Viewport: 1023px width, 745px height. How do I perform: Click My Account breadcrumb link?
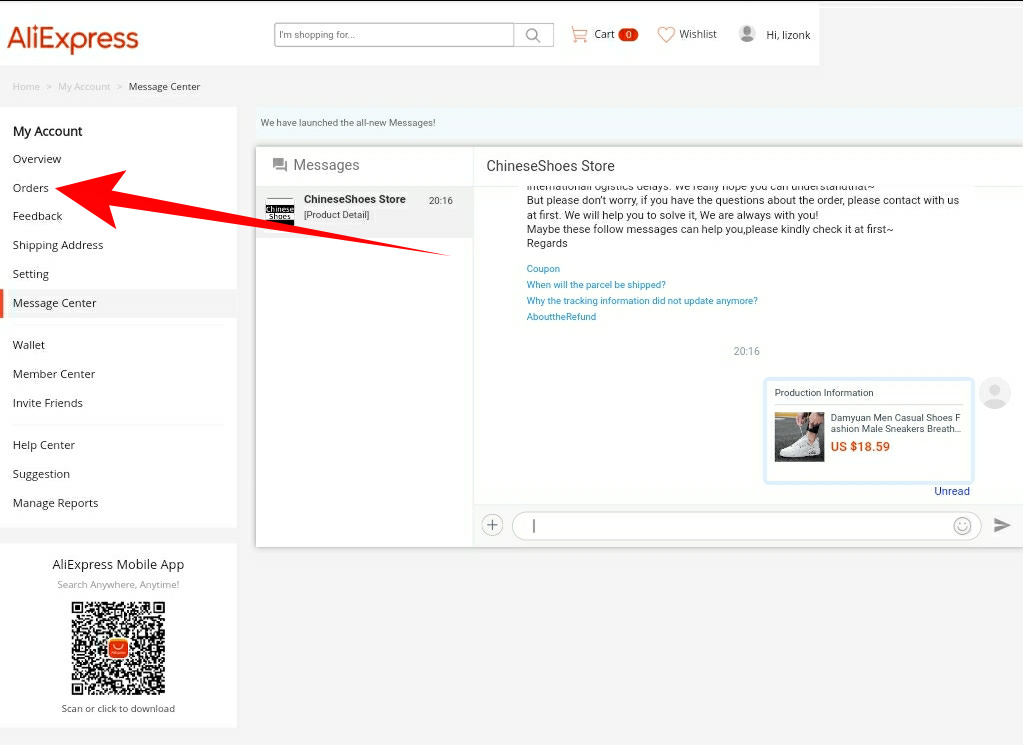(84, 87)
